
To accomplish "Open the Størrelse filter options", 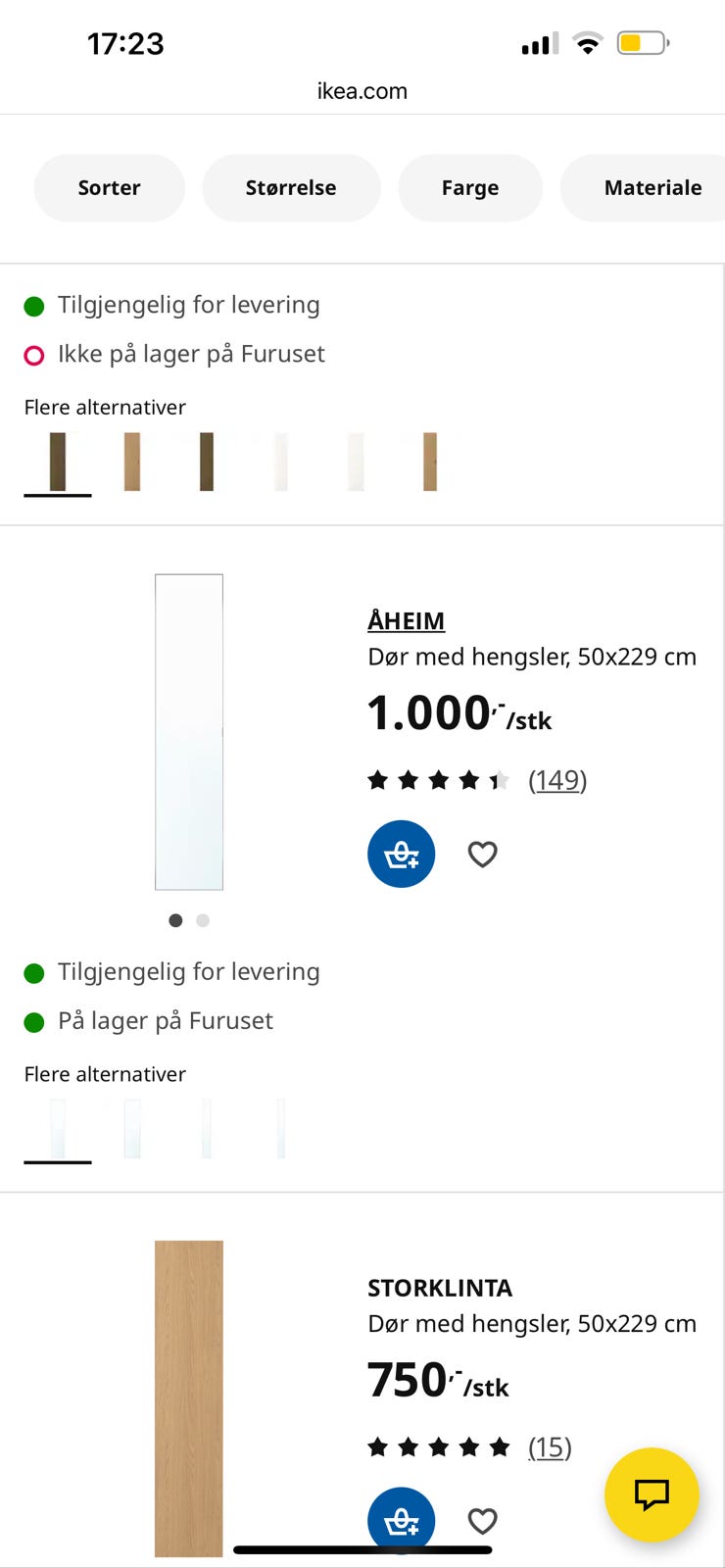I will click(x=291, y=187).
